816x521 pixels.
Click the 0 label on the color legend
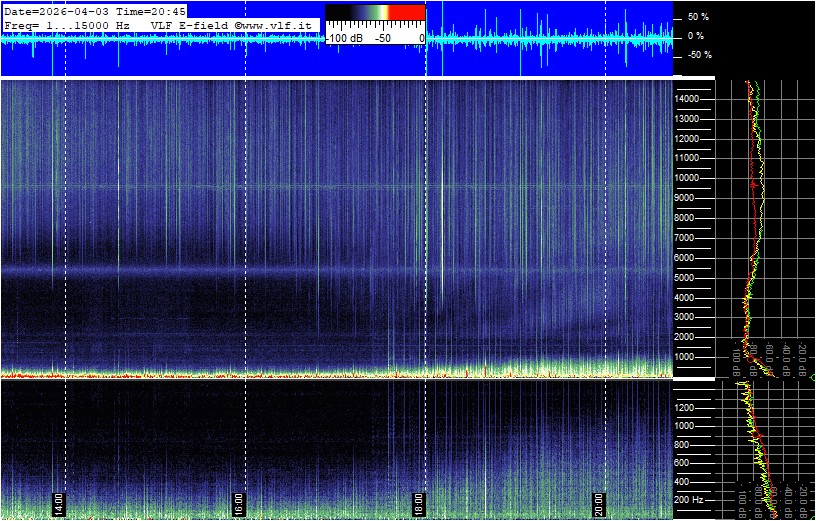(422, 39)
